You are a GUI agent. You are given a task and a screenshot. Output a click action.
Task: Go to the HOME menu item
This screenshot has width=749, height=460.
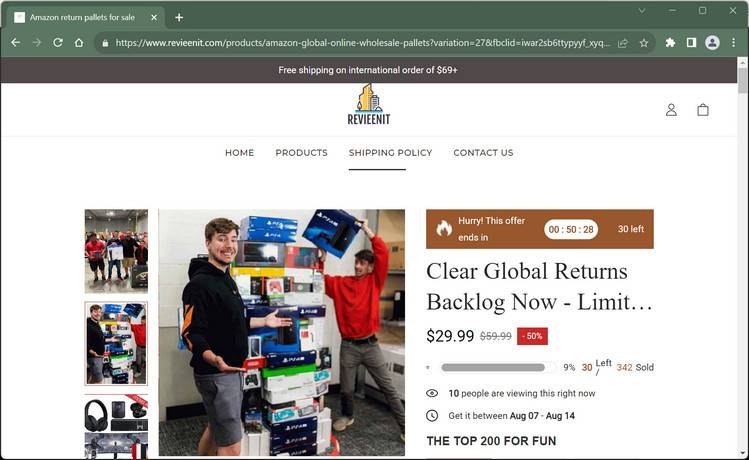coord(239,153)
